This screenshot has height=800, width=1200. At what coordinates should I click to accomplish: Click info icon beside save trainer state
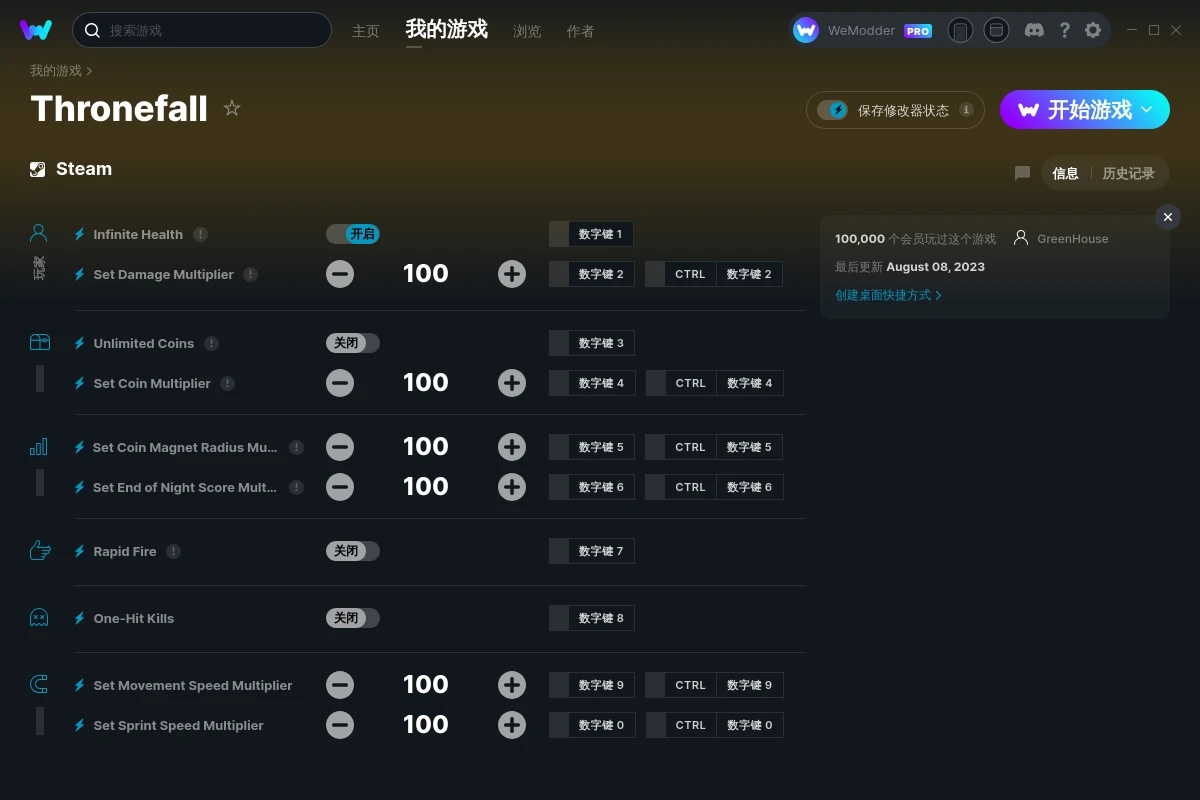[x=966, y=110]
